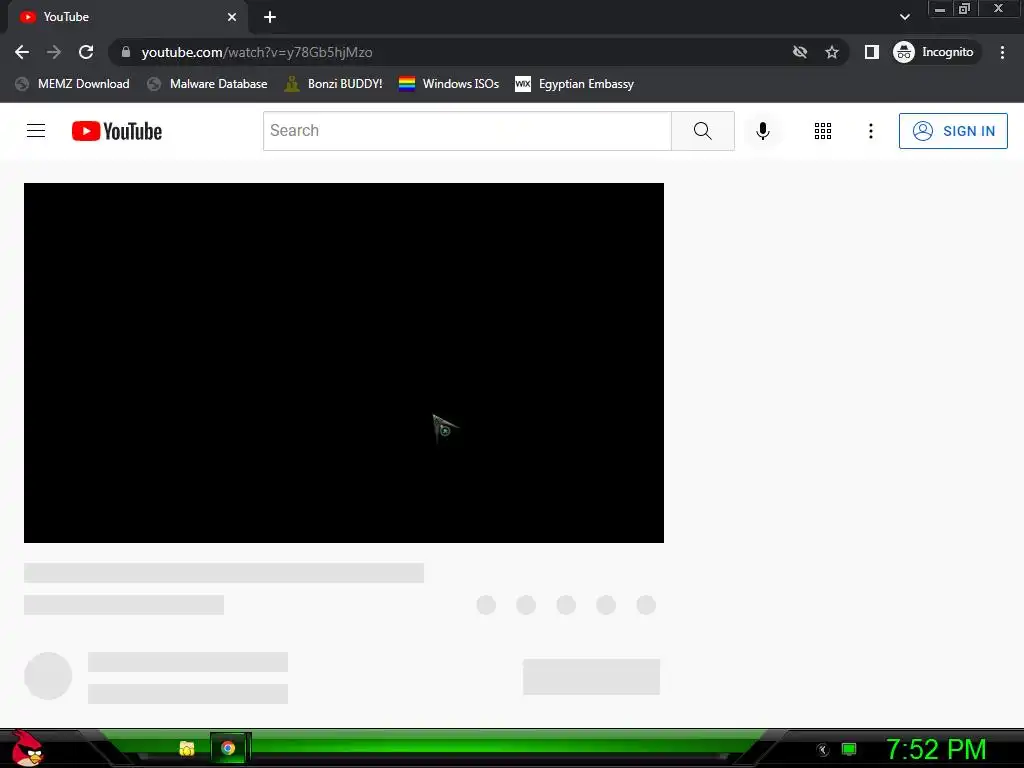1024x768 pixels.
Task: Click into the YouTube Search field
Action: point(467,131)
